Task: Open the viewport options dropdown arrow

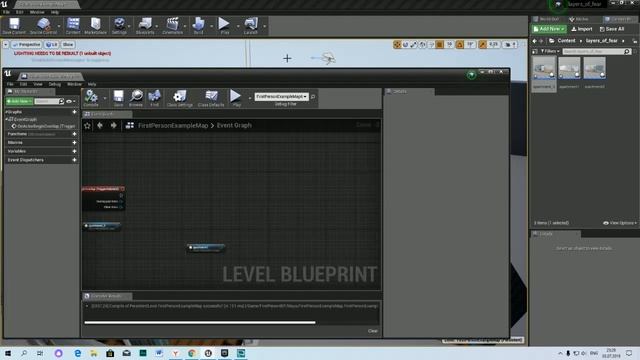Action: (x=6, y=44)
